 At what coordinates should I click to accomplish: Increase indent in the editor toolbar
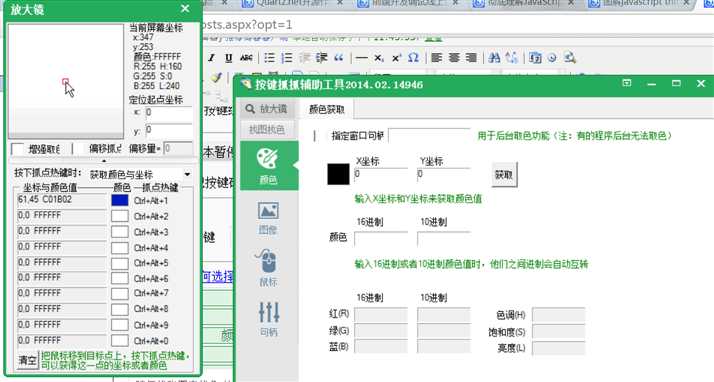click(322, 58)
